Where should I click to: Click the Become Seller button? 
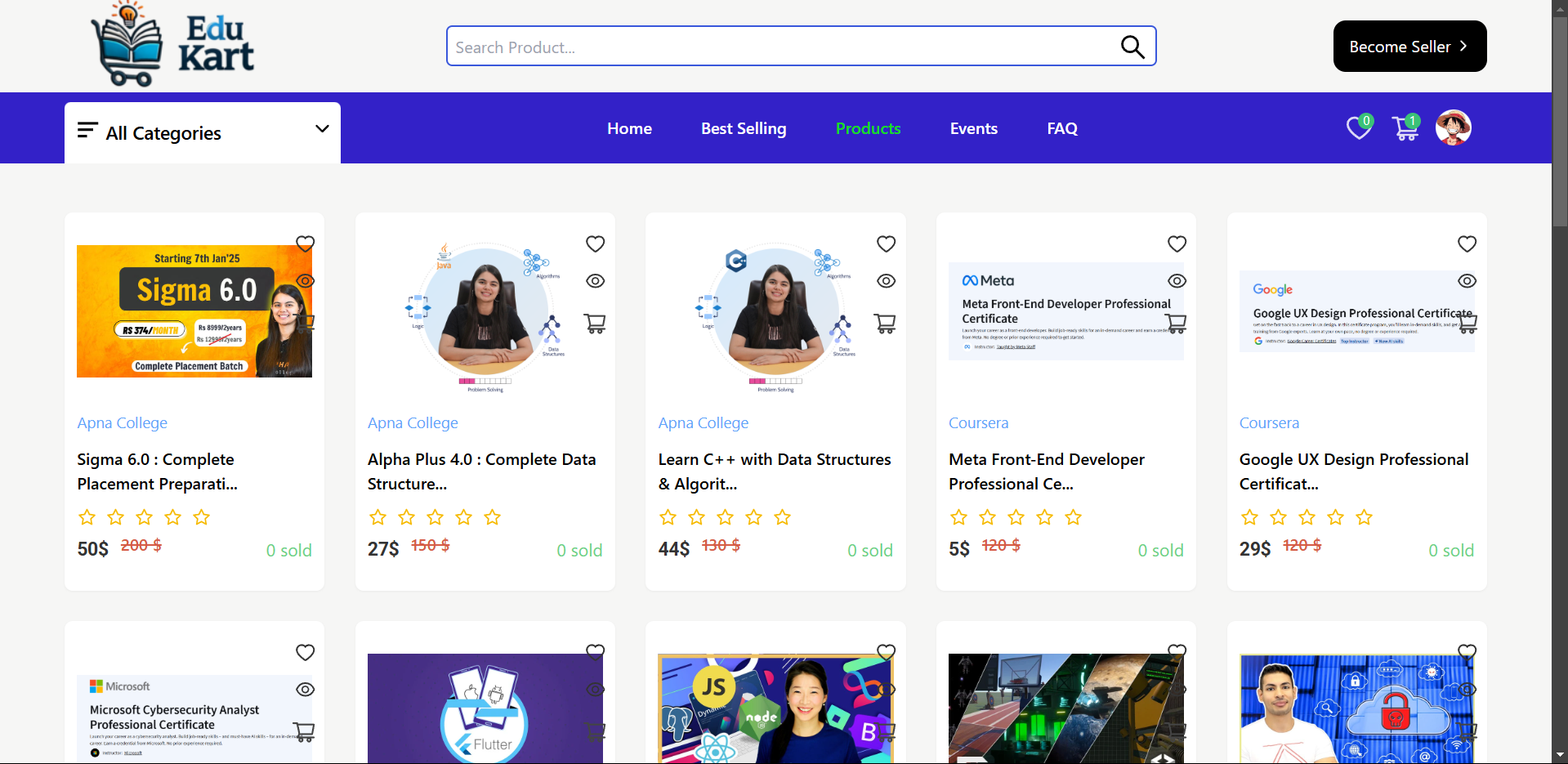tap(1409, 47)
